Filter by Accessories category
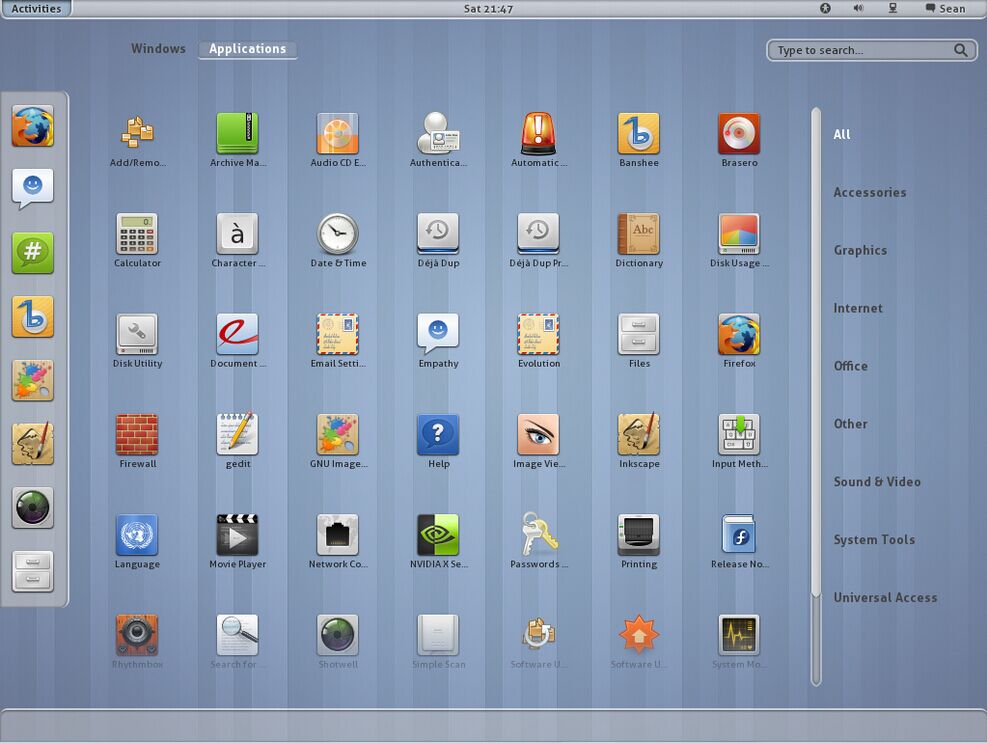This screenshot has width=987, height=743. point(870,193)
